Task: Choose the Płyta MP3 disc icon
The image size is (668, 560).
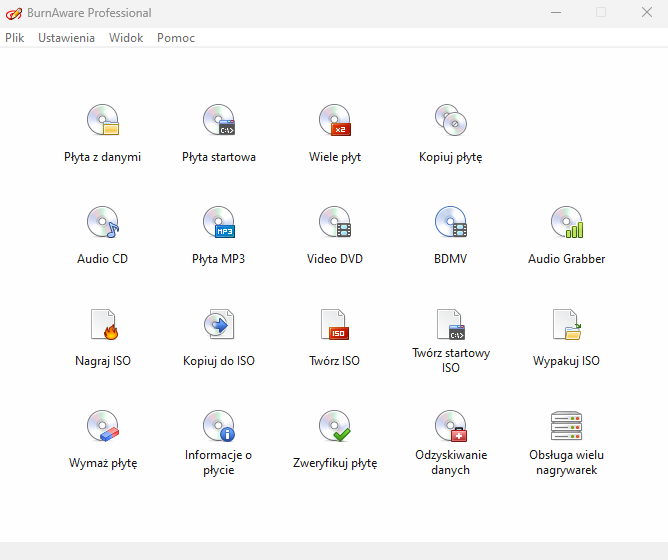Action: click(x=219, y=222)
